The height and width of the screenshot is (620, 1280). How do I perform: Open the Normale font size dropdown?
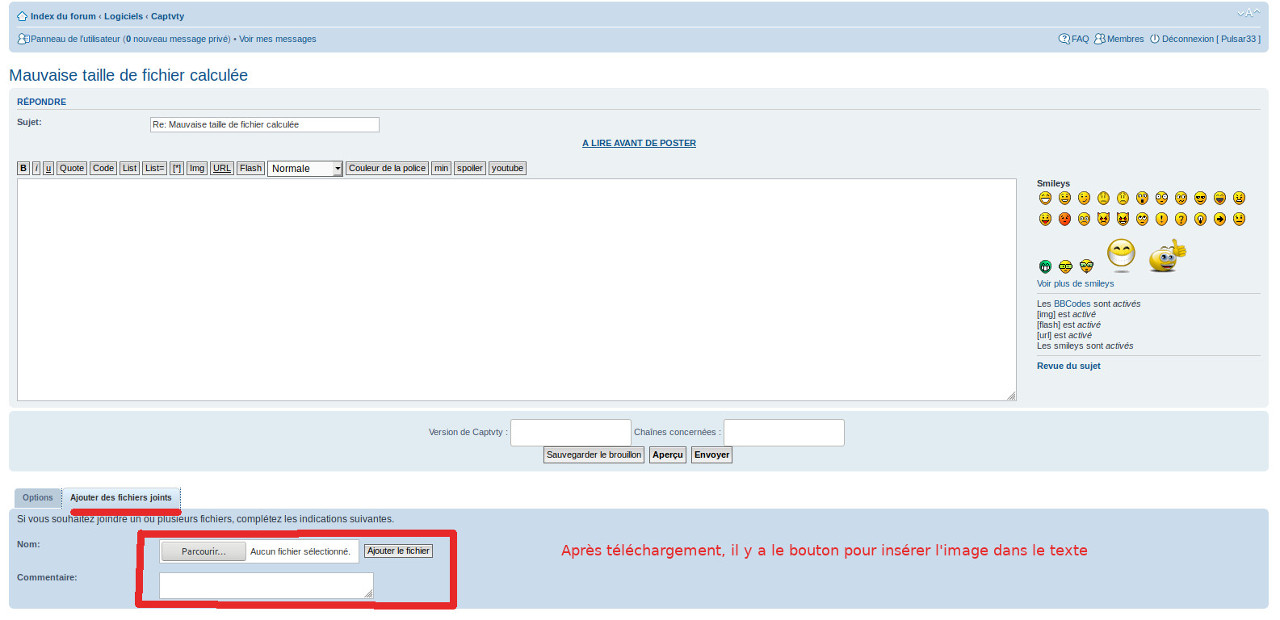click(305, 169)
